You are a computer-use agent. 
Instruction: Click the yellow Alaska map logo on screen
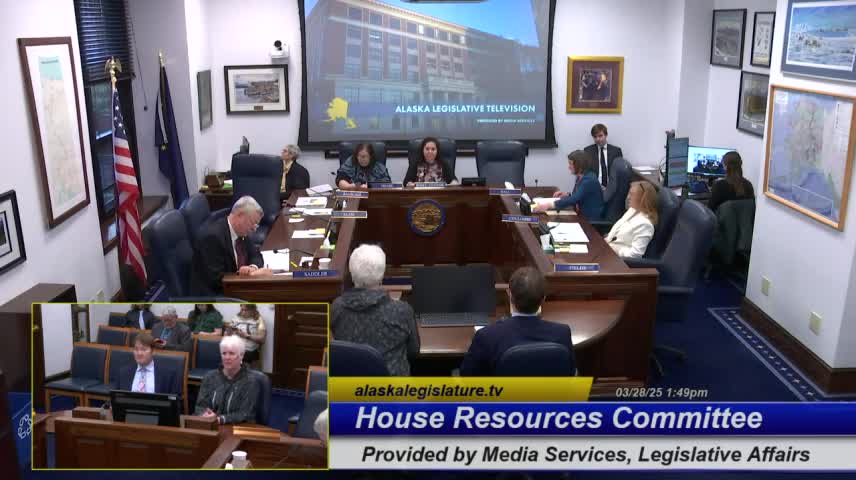341,113
